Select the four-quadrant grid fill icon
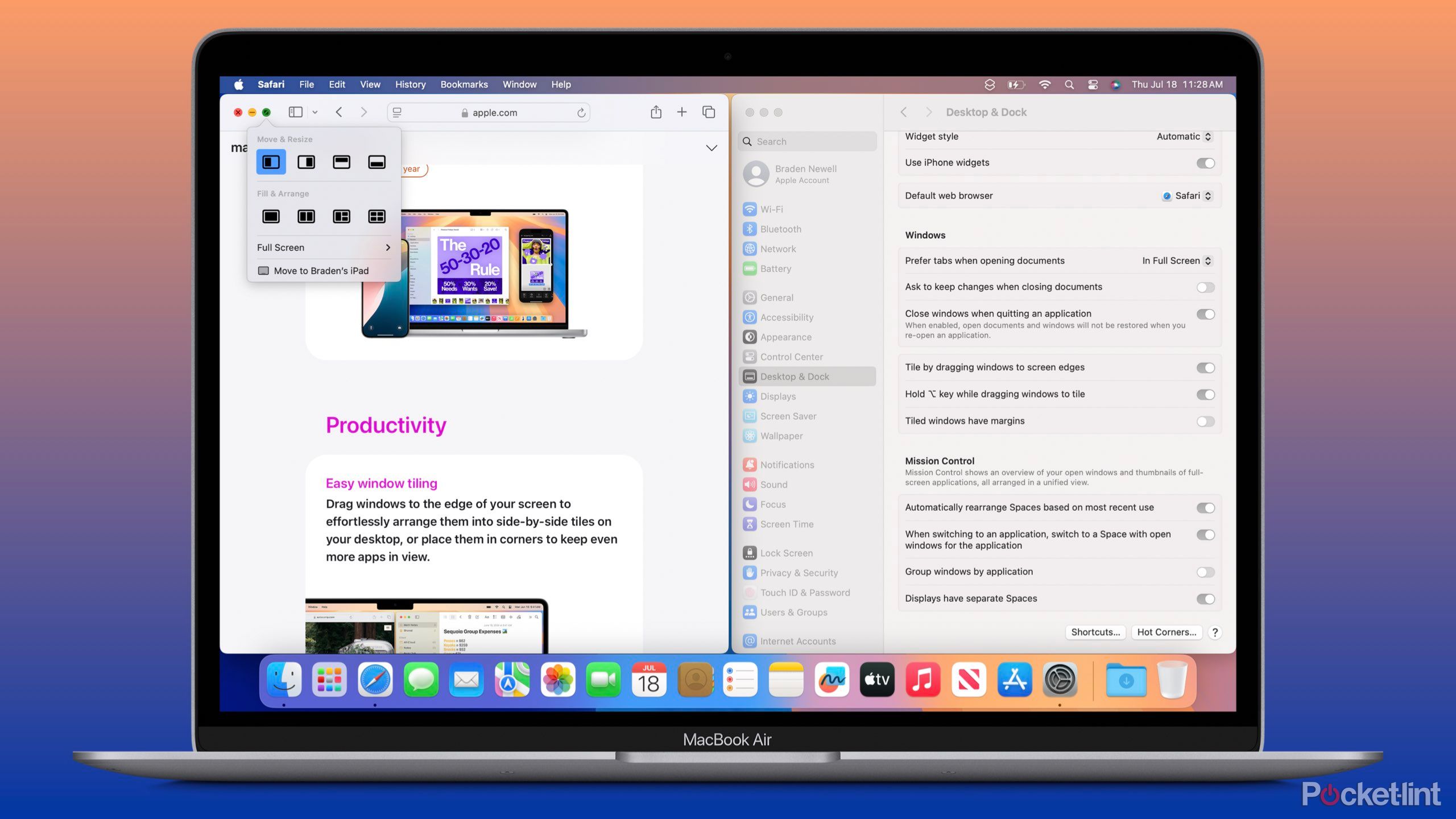The width and height of the screenshot is (1456, 819). [376, 216]
